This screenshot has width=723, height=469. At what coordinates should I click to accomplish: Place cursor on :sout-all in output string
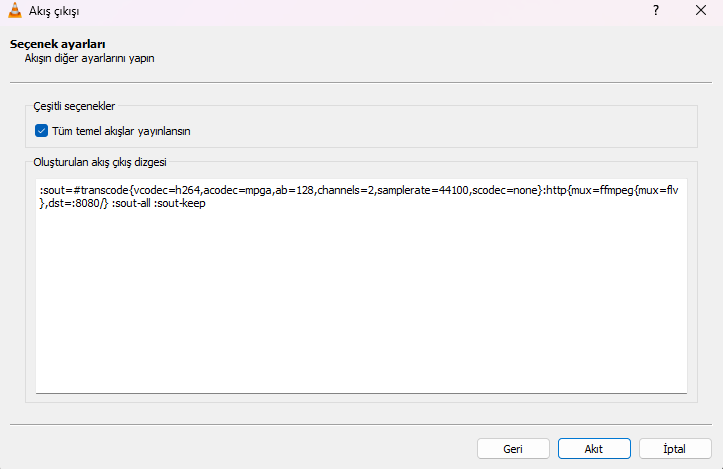pos(130,203)
